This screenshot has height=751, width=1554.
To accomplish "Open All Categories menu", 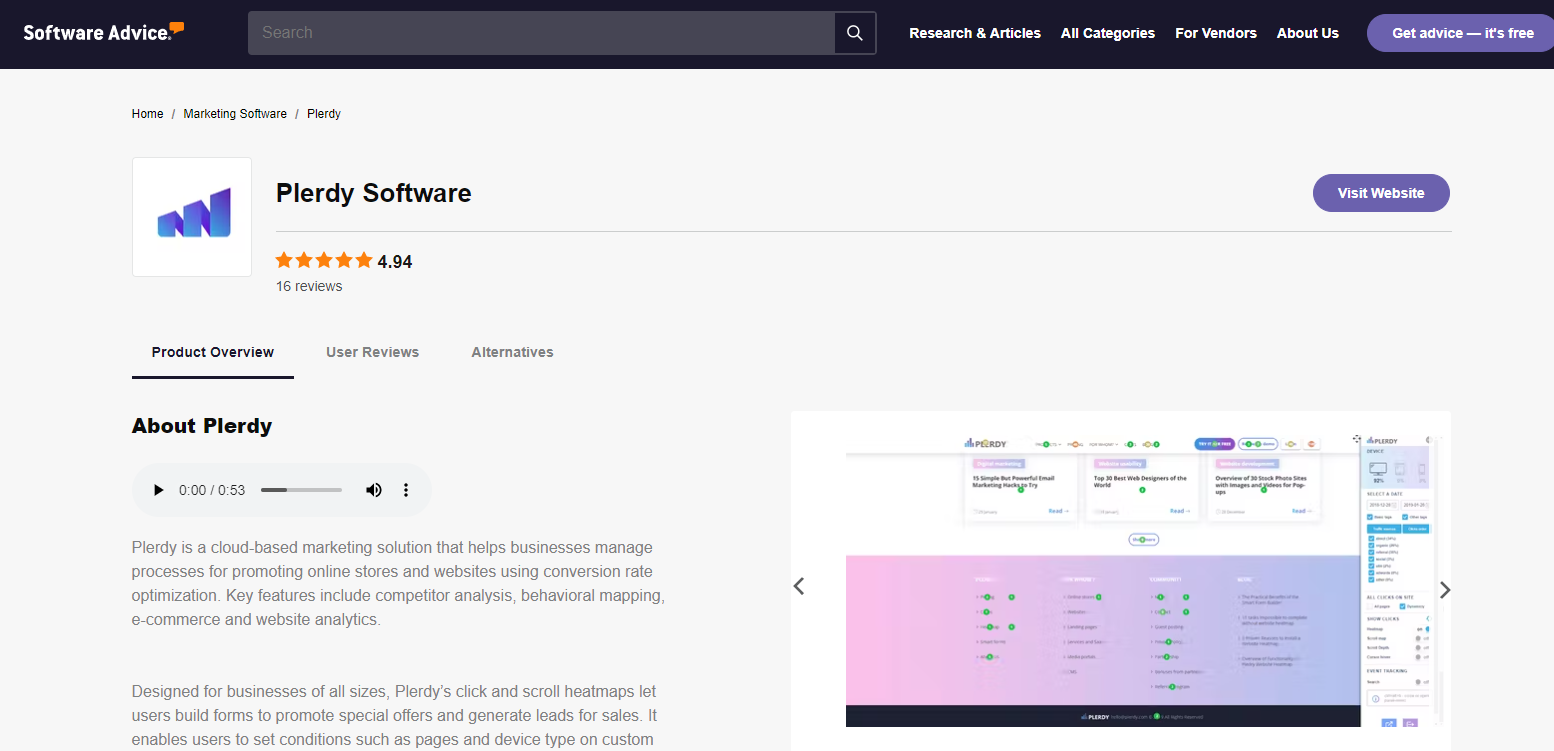I will point(1108,33).
